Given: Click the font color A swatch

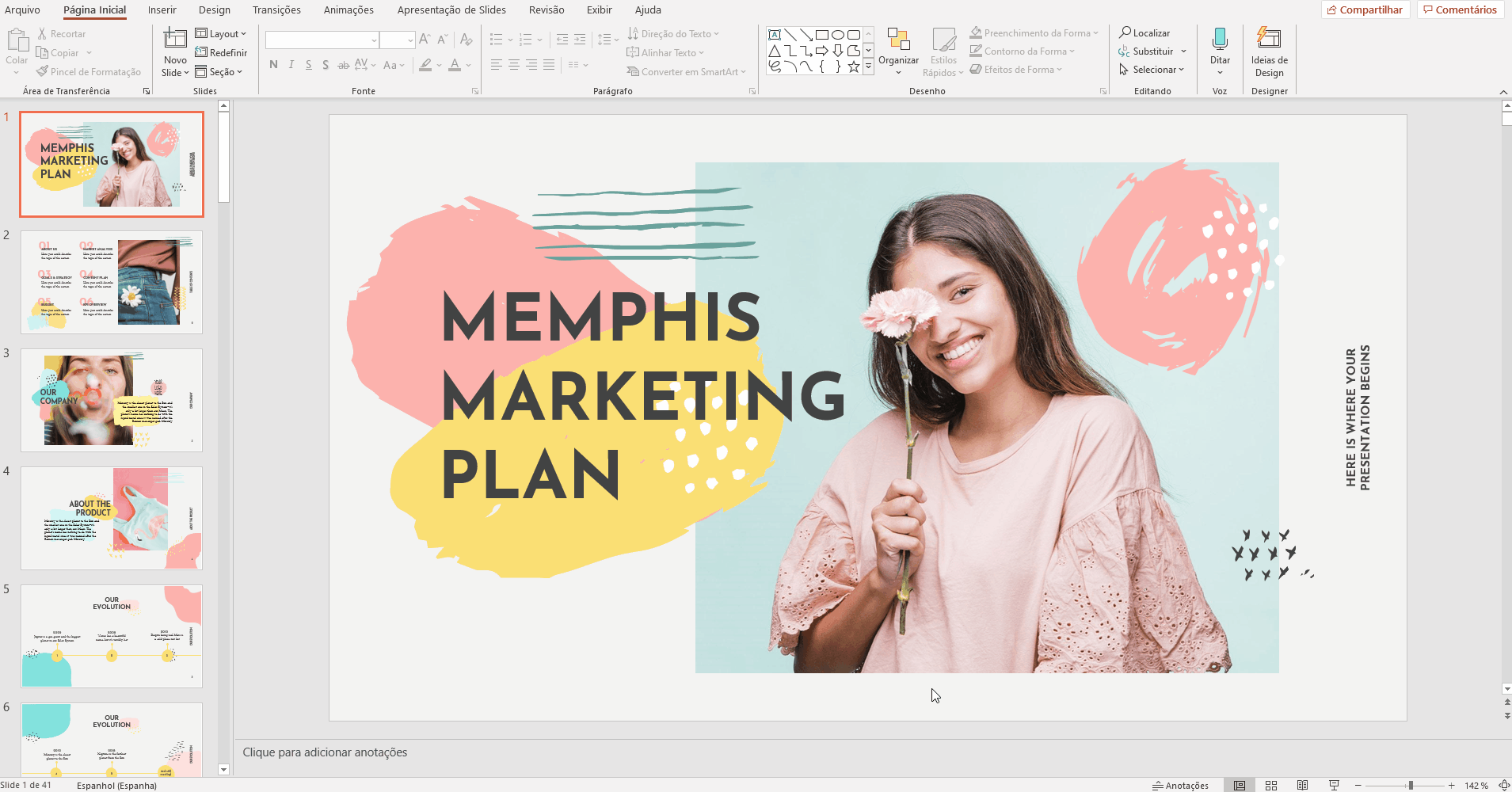Looking at the screenshot, I should tap(455, 65).
